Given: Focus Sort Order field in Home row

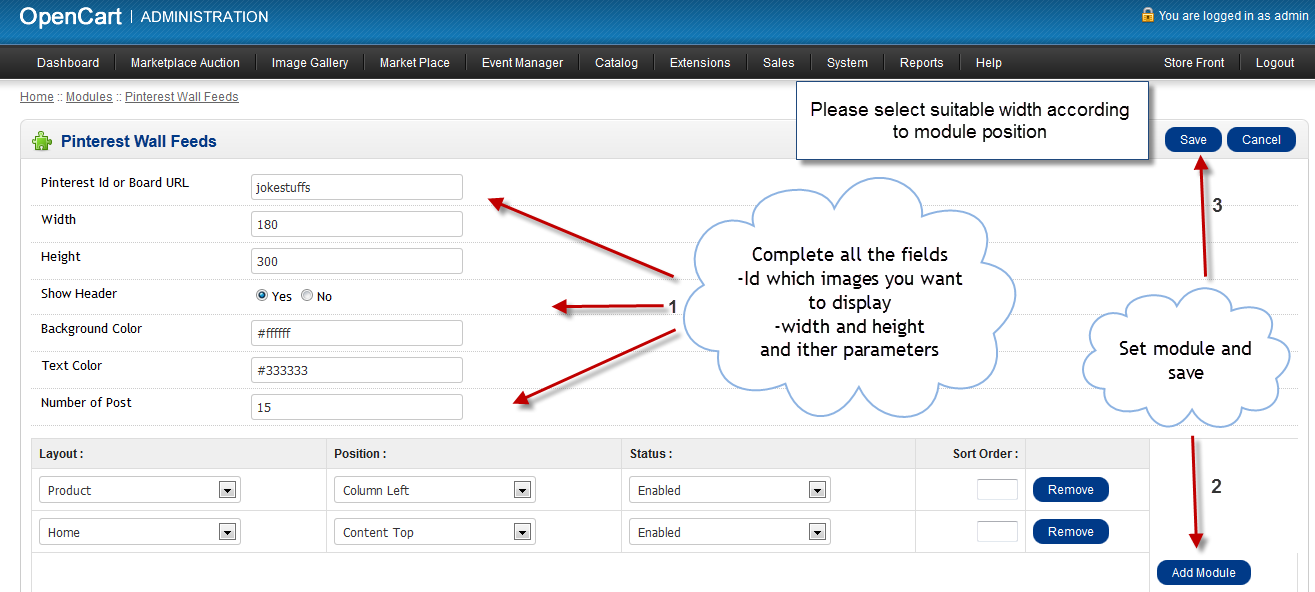Looking at the screenshot, I should tap(997, 532).
